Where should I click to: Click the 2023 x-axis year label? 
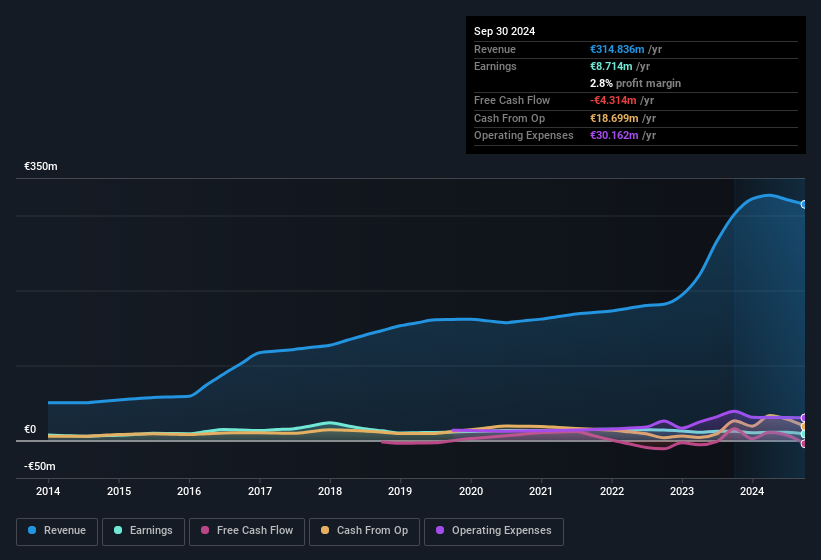(682, 491)
